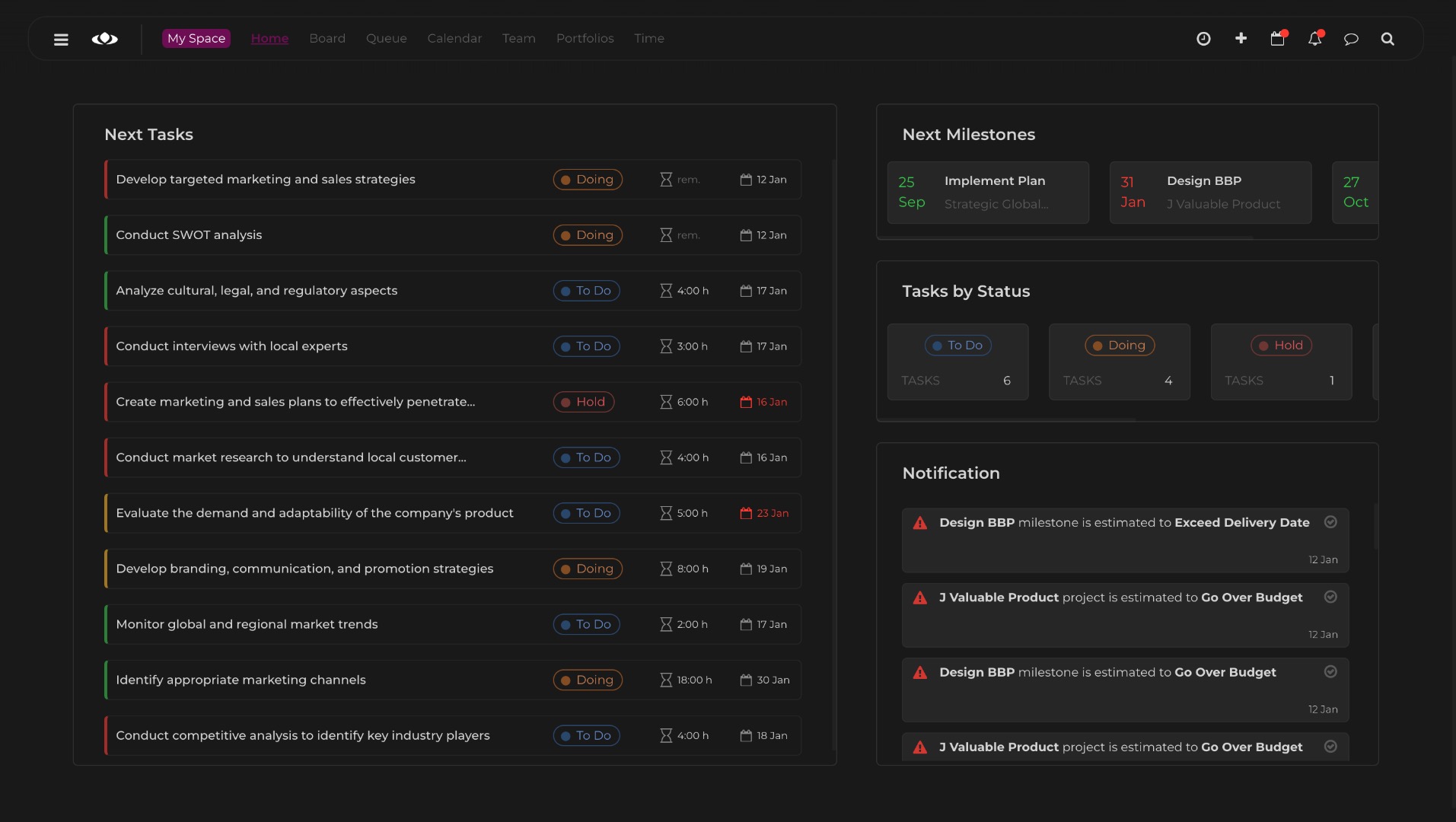Screen dimensions: 1456x822
Task: Click hourglass icon on Identify appropriate marketing channels
Action: click(666, 680)
